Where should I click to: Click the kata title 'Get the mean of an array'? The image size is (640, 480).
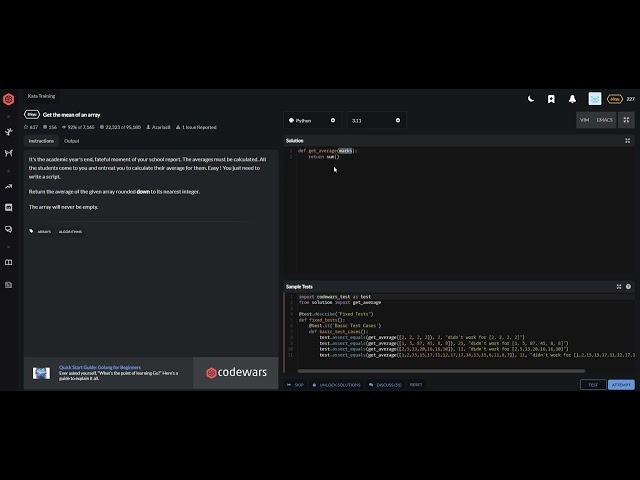click(71, 115)
